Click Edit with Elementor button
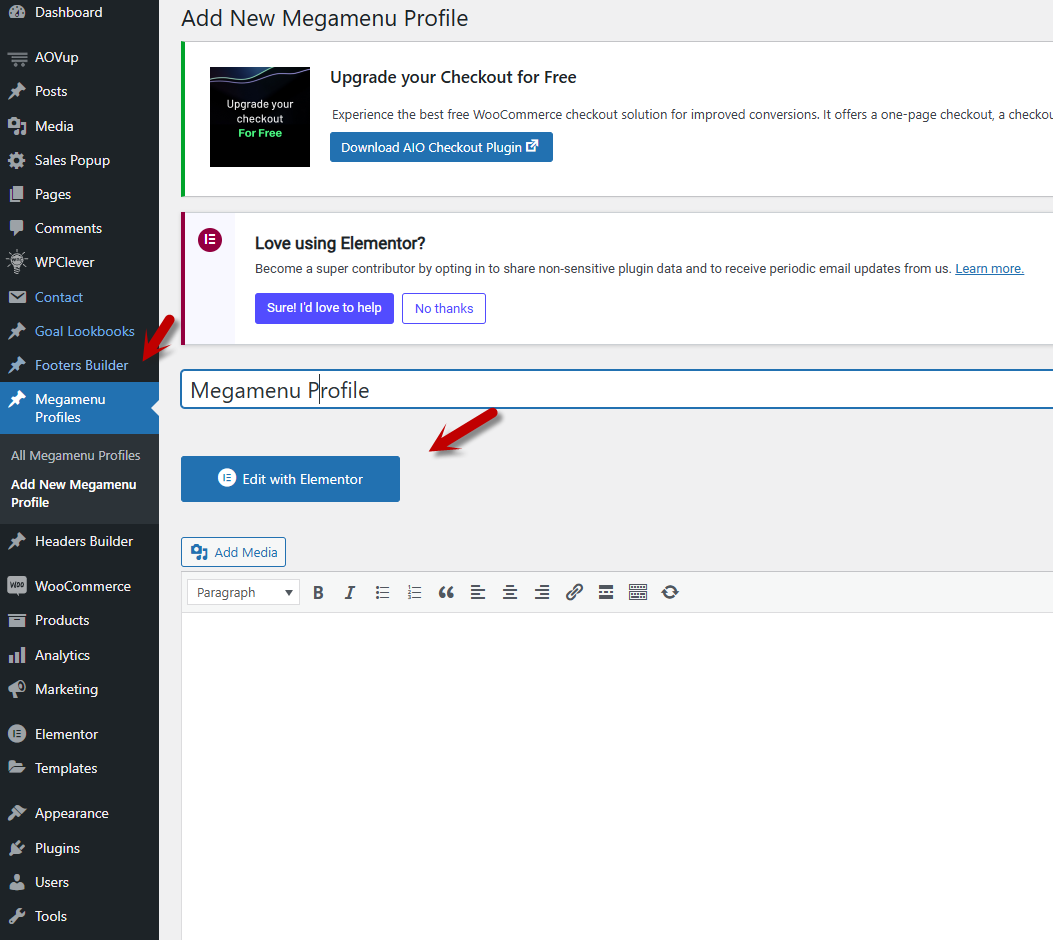 pyautogui.click(x=290, y=479)
